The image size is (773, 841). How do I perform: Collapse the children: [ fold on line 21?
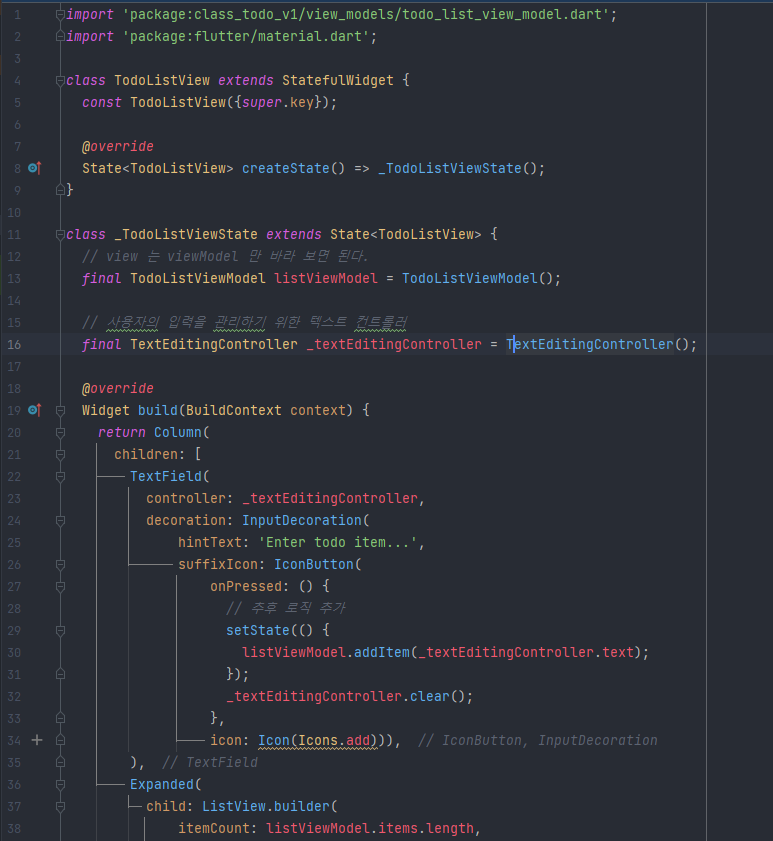[61, 454]
